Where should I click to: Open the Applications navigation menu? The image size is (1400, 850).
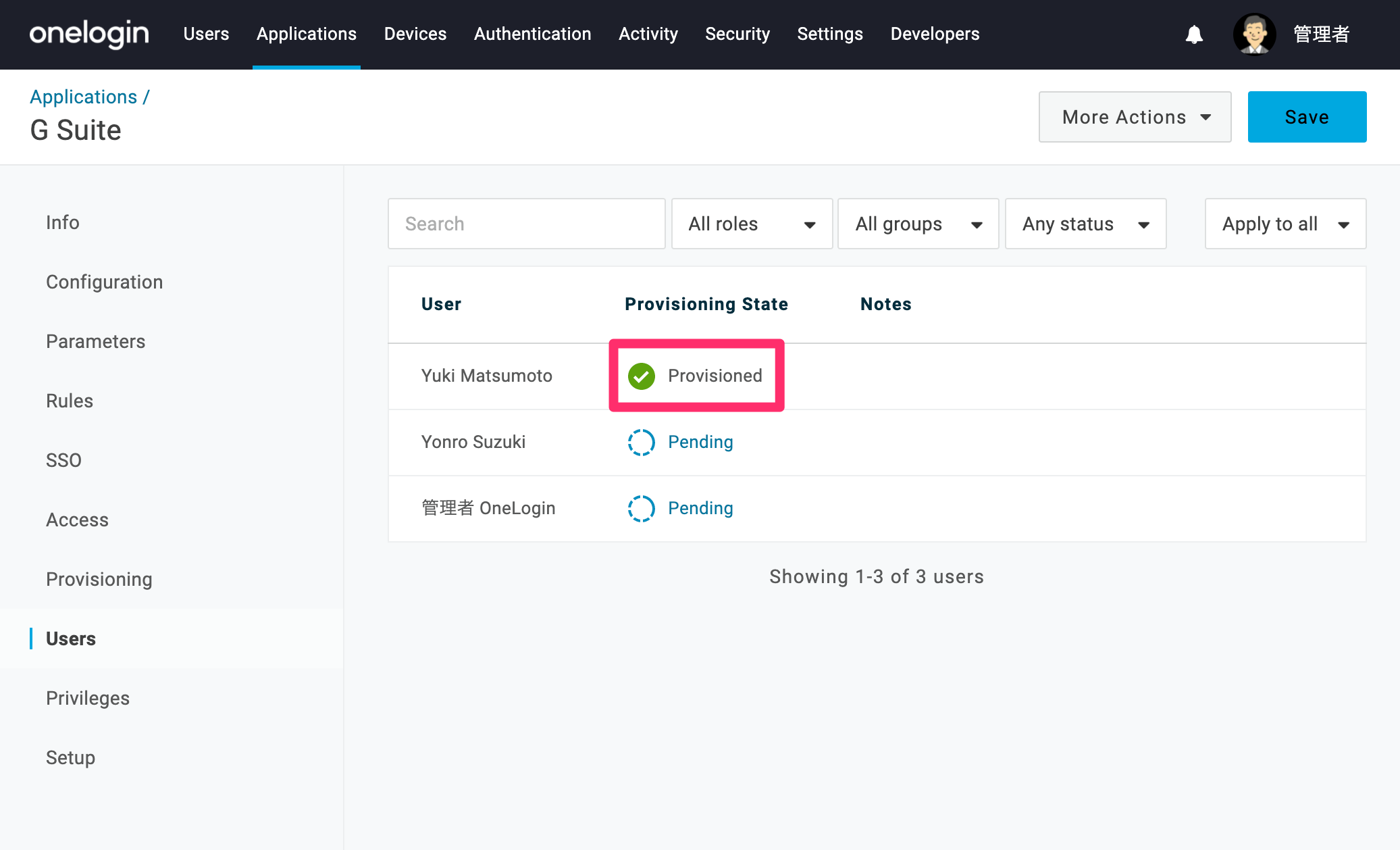307,34
